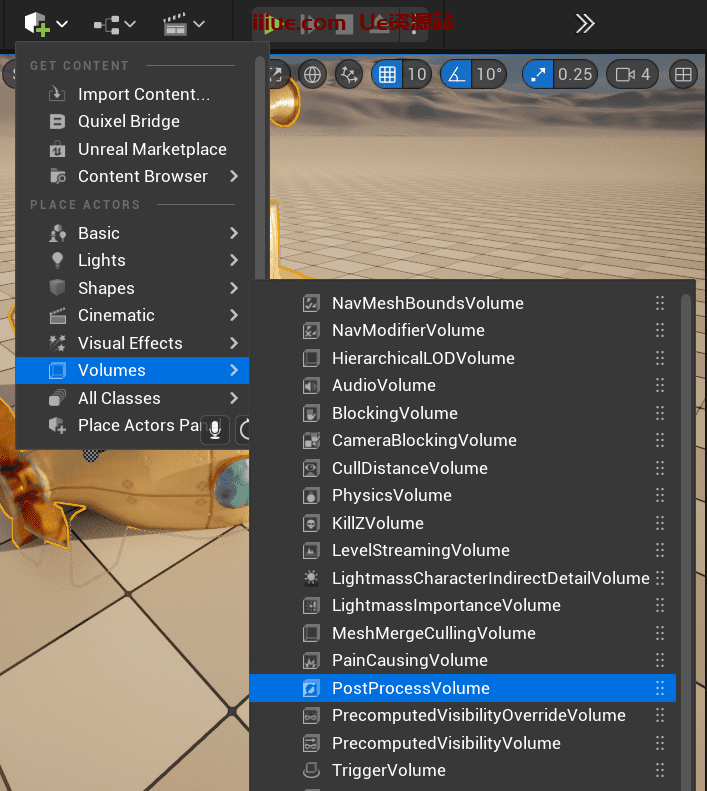The image size is (707, 791).
Task: Click the Unreal Marketplace icon
Action: click(x=57, y=149)
